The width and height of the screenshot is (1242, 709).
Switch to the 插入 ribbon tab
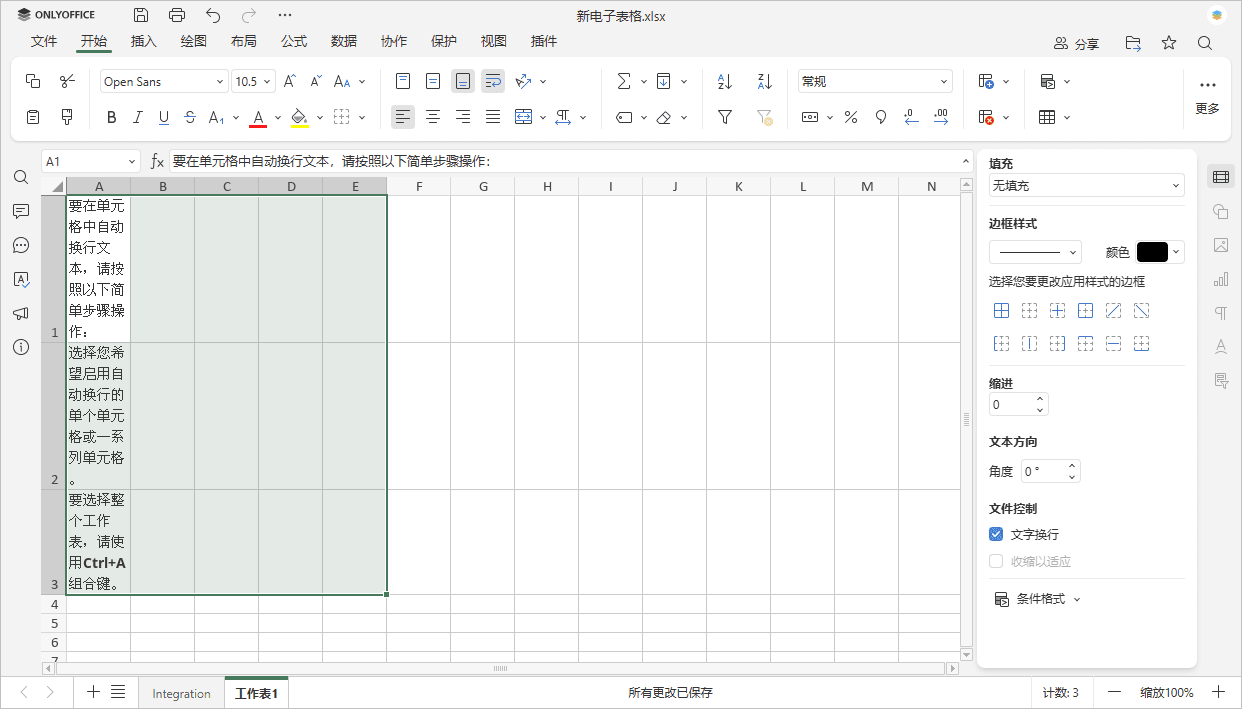(143, 41)
